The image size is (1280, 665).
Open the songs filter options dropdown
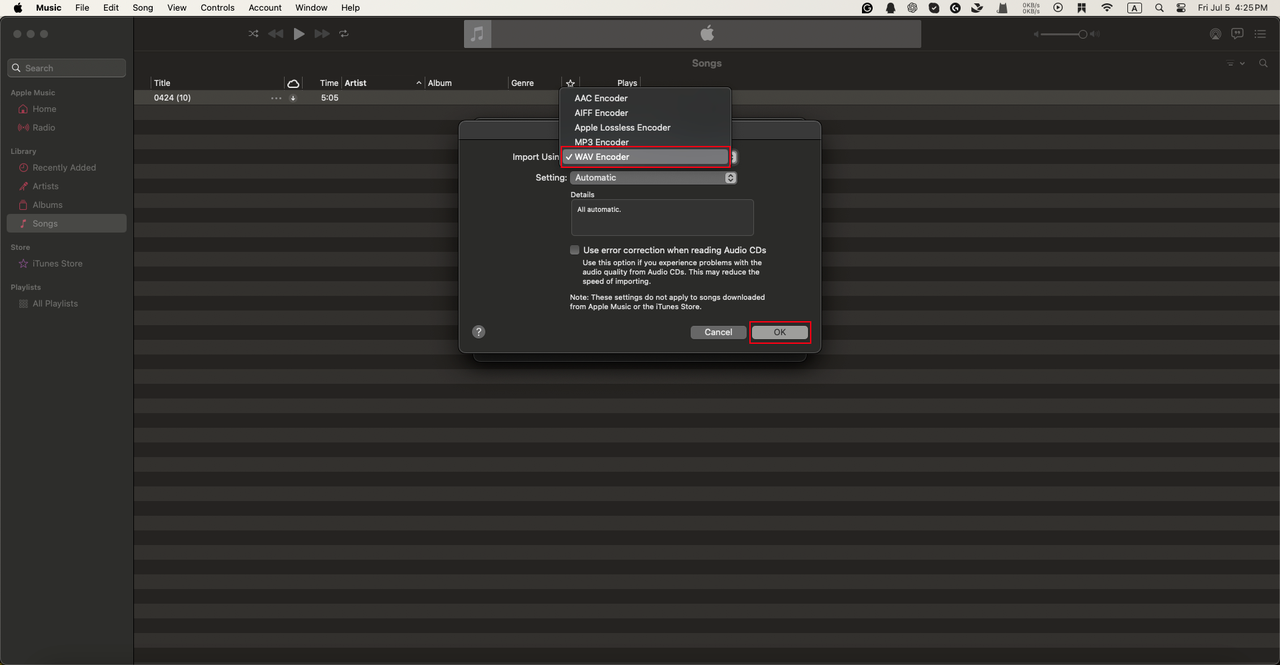click(x=1236, y=63)
